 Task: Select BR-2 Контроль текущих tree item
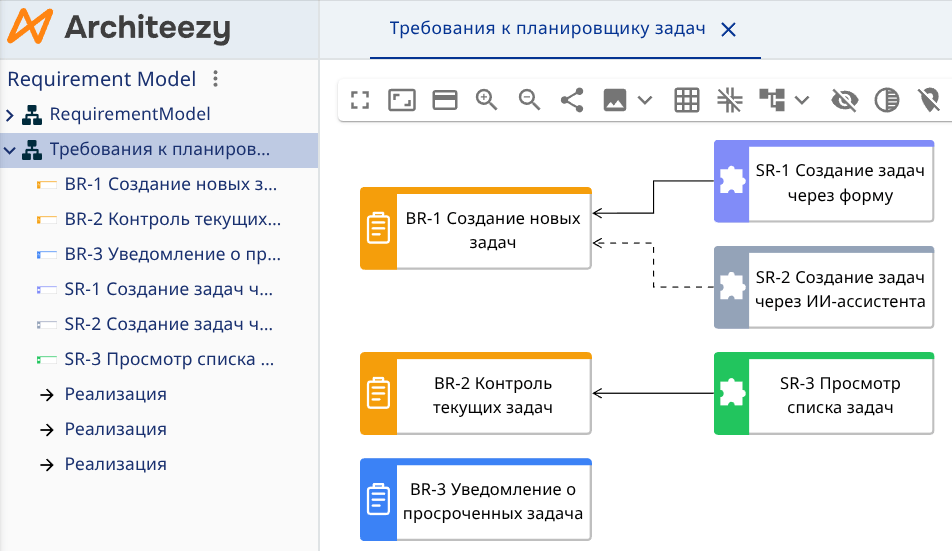pos(172,219)
